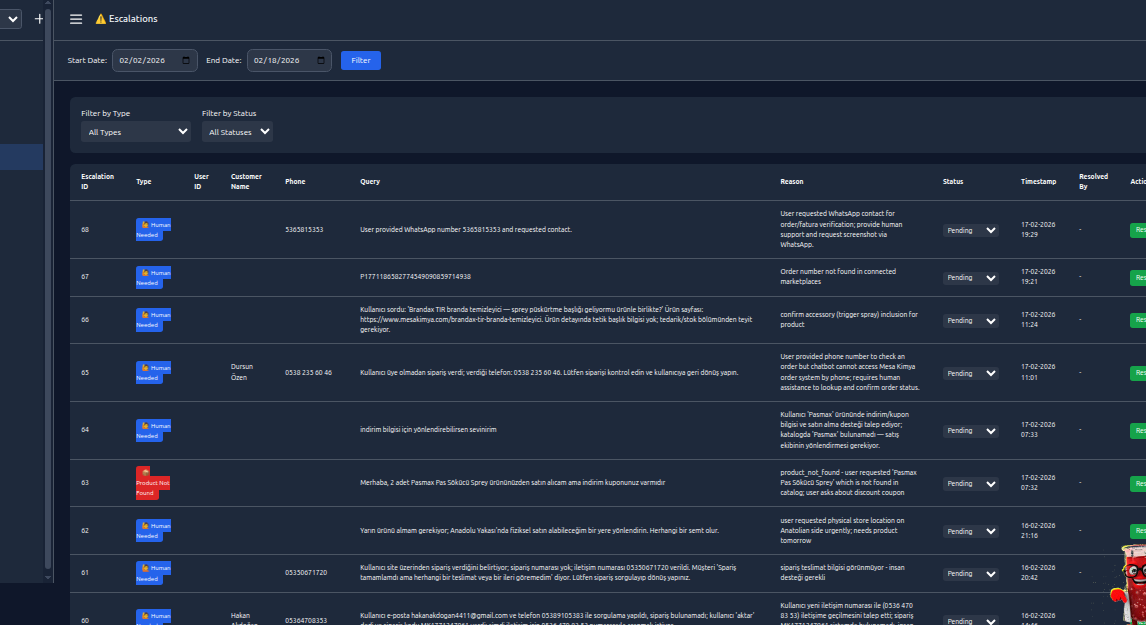Screen dimensions: 1146x625
Task: Click the warning triangle beside Escalations title
Action: tap(98, 18)
